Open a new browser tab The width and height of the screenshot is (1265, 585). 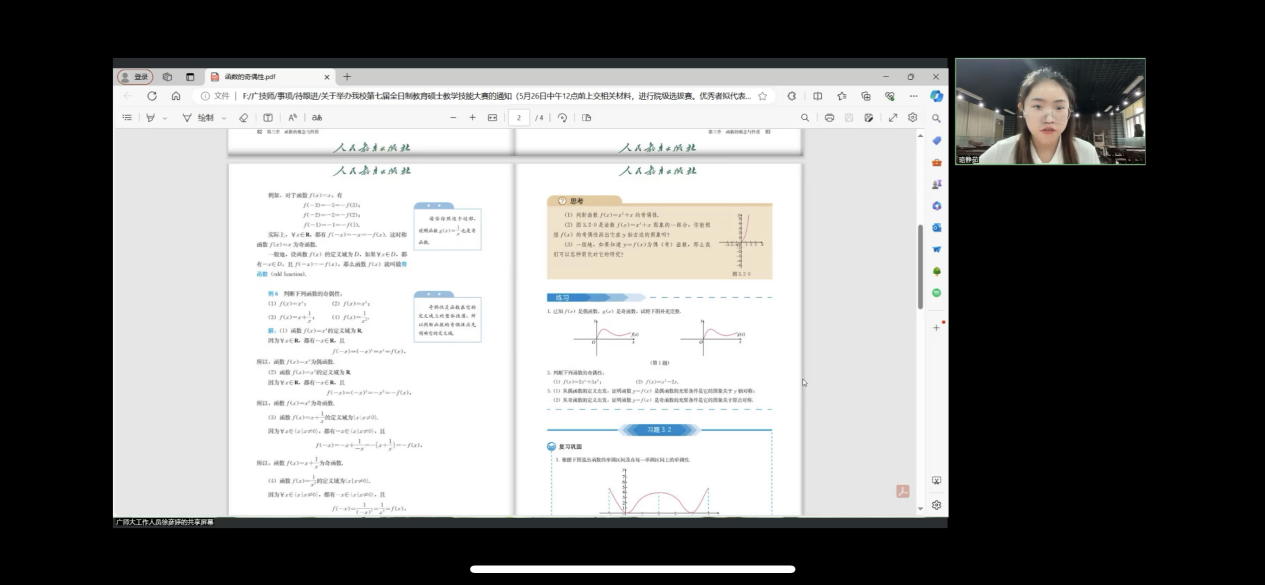pyautogui.click(x=347, y=77)
